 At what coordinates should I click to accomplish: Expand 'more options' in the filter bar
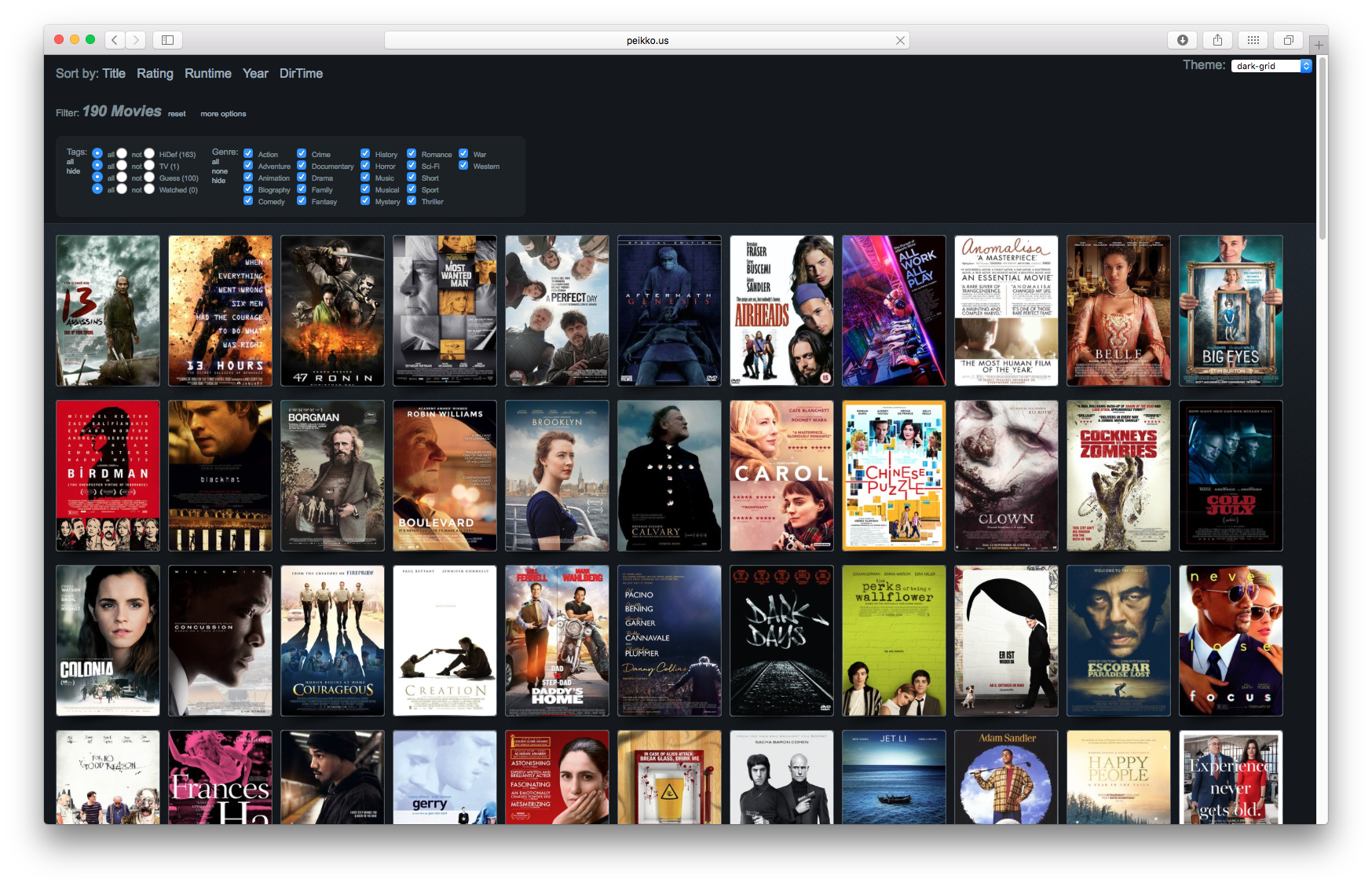223,113
